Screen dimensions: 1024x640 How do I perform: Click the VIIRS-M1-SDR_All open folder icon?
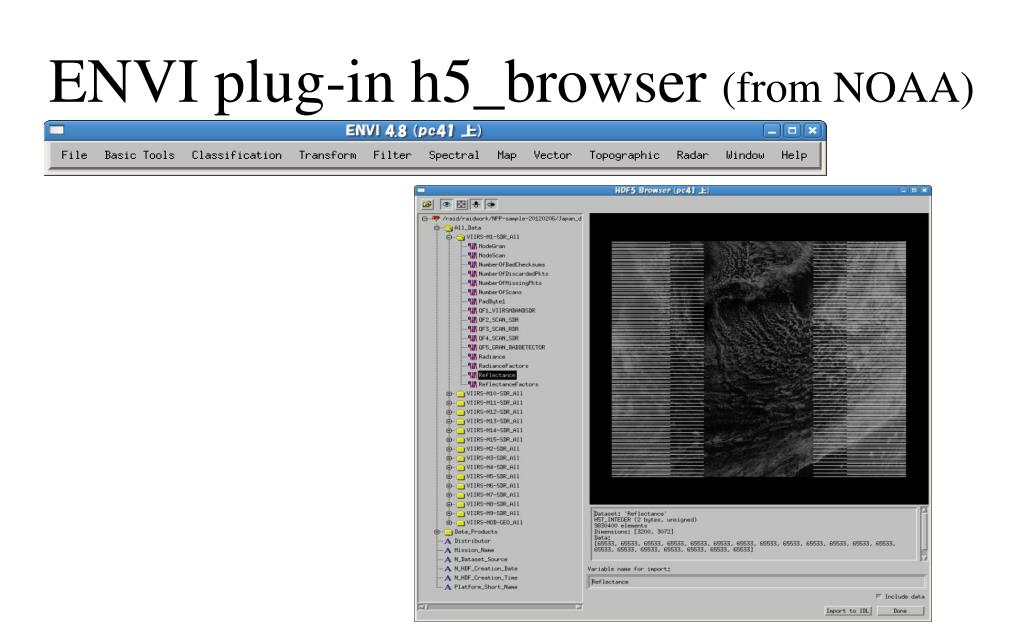[x=460, y=237]
